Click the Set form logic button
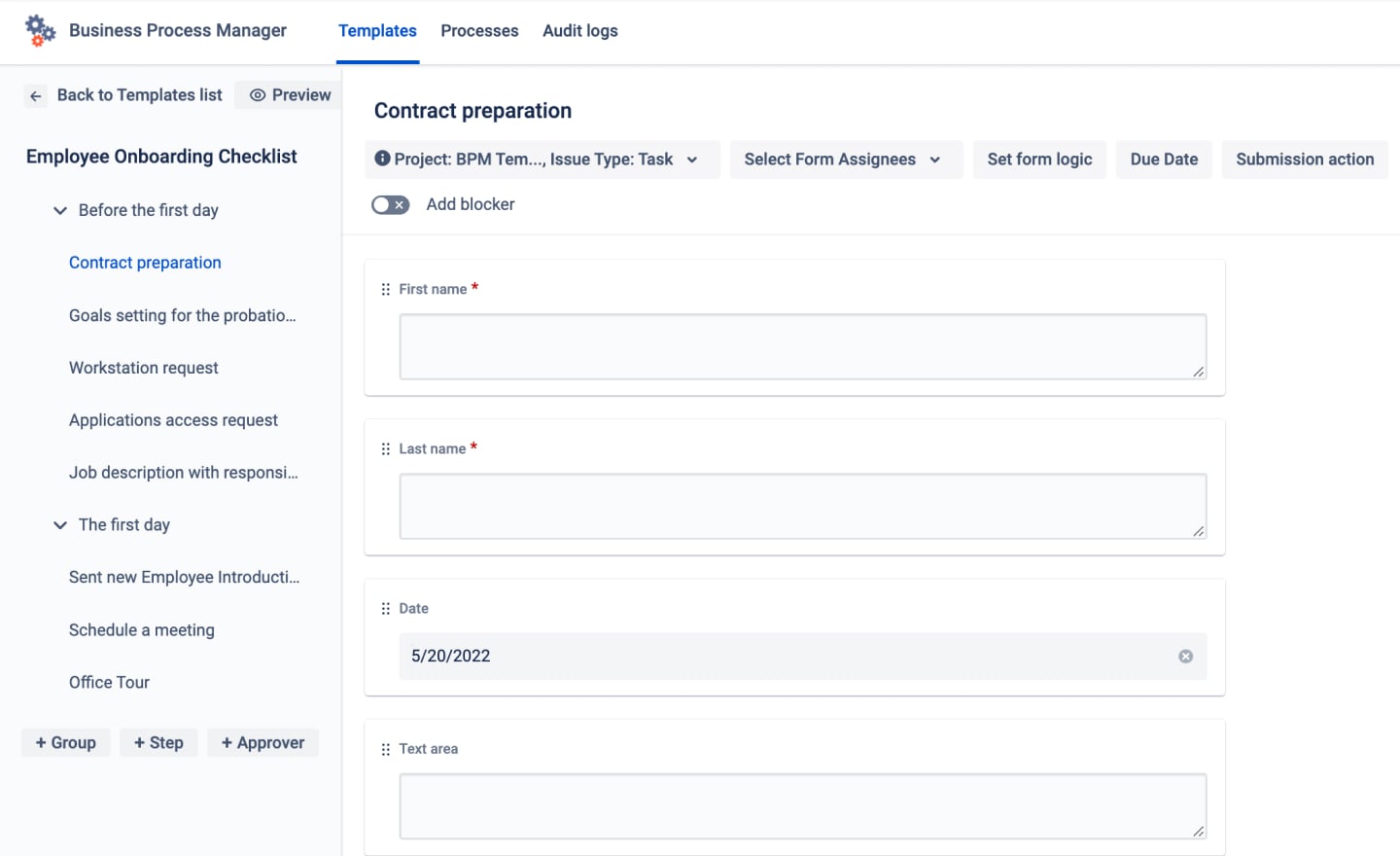This screenshot has height=856, width=1400. point(1039,160)
